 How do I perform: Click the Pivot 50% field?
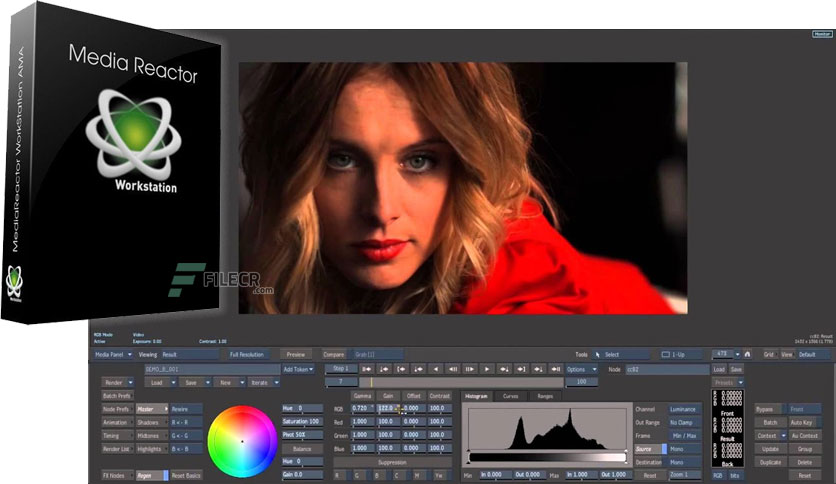tap(302, 435)
